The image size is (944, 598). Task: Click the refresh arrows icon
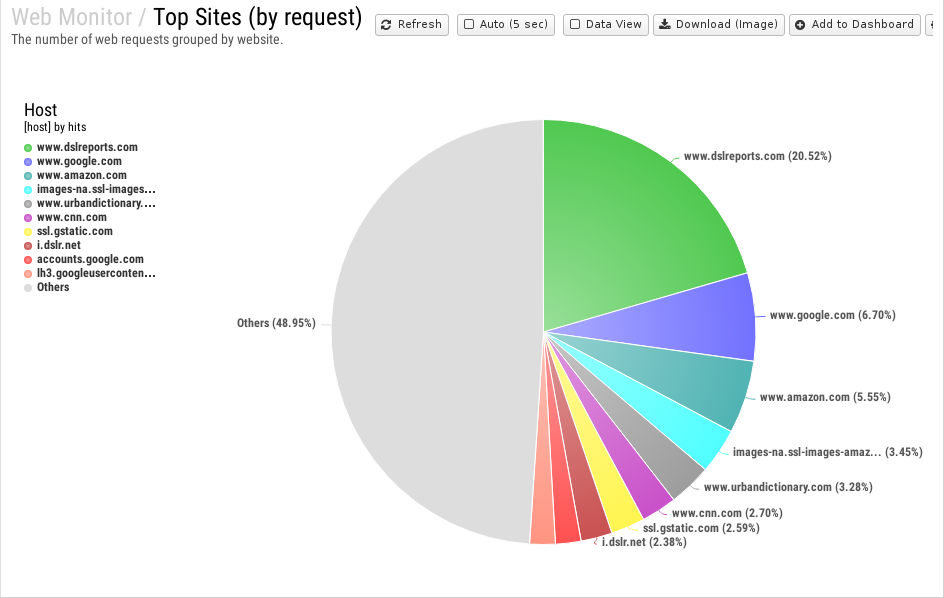click(386, 25)
